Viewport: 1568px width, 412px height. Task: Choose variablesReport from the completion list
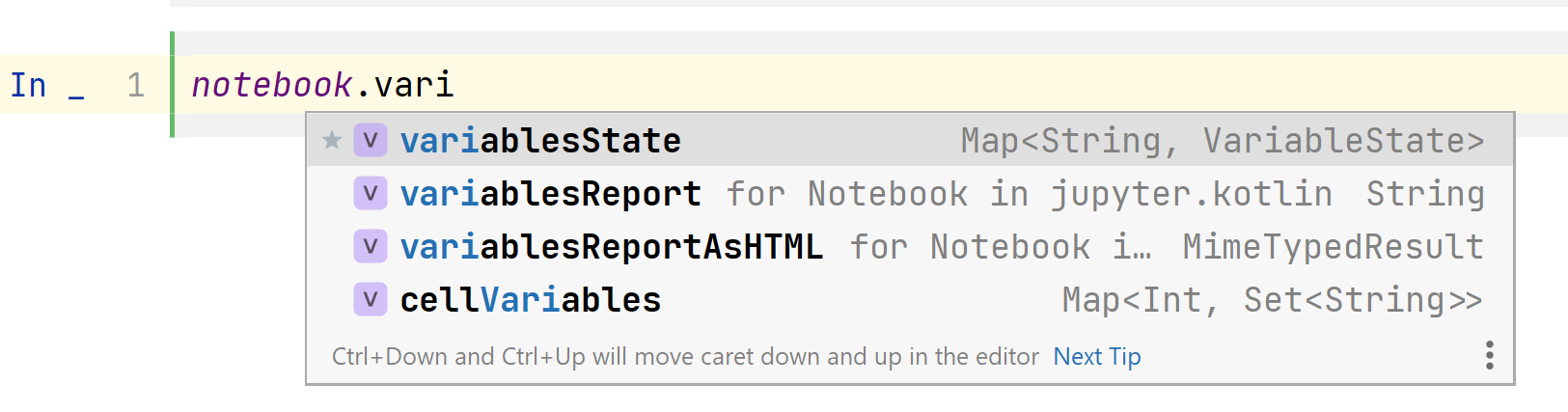pyautogui.click(x=910, y=194)
